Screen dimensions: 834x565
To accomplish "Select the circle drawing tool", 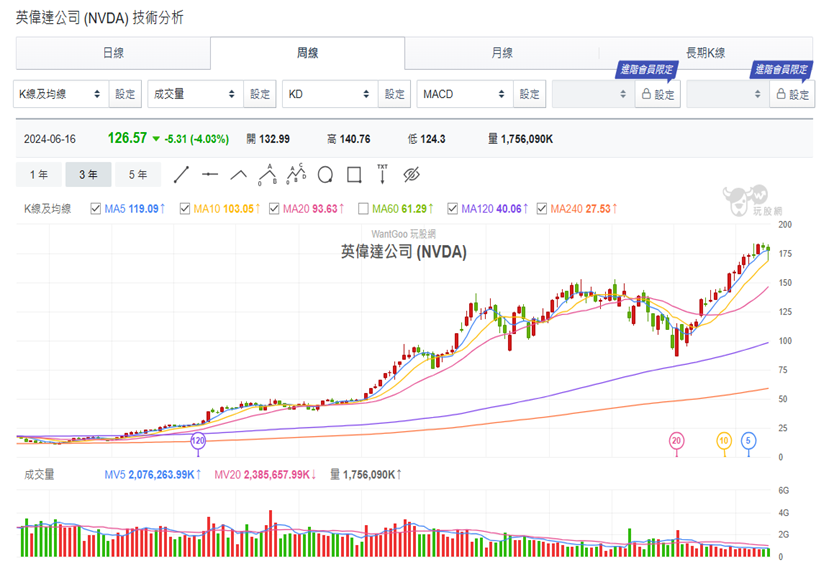I will (x=324, y=175).
